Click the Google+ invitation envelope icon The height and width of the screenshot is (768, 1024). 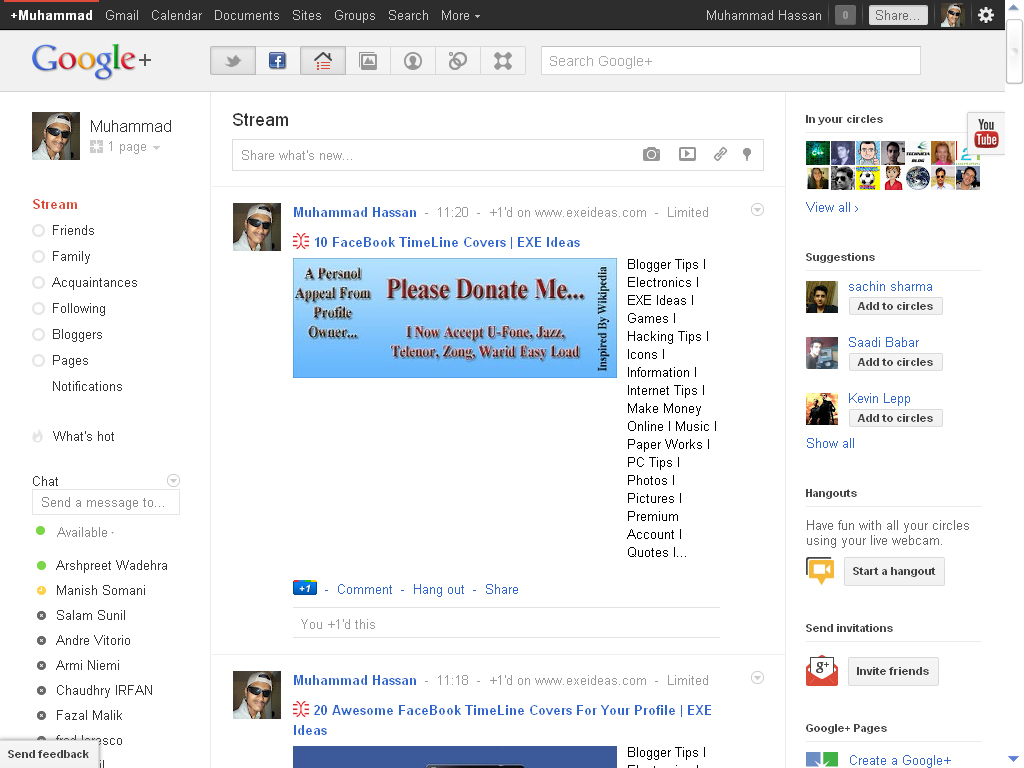pyautogui.click(x=822, y=671)
